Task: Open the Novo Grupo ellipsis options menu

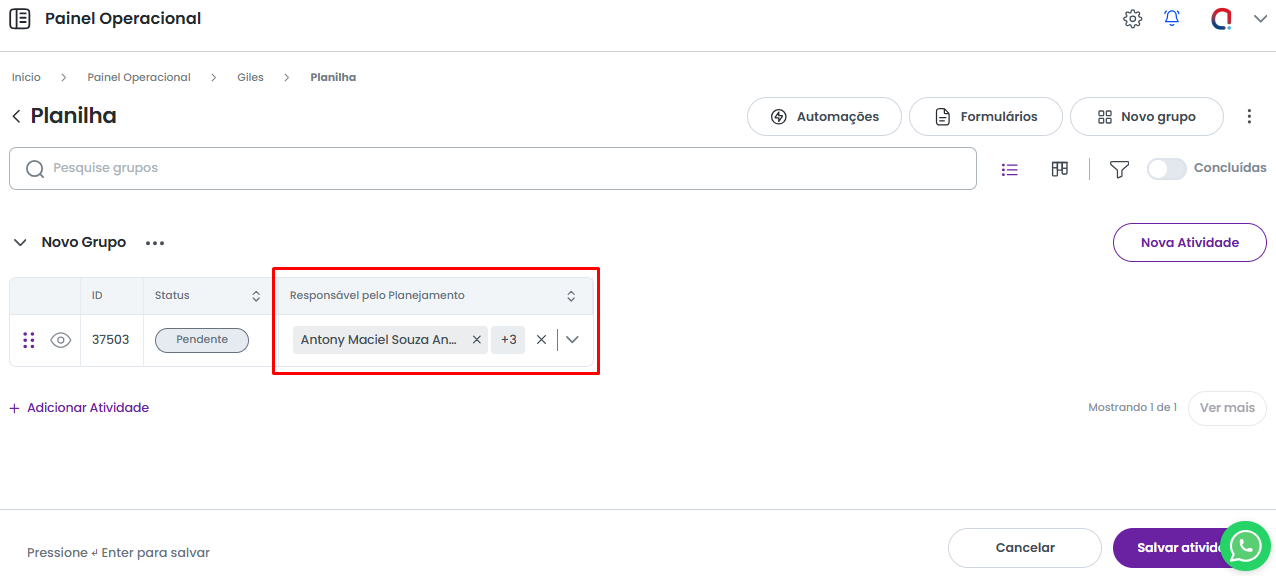Action: (155, 243)
